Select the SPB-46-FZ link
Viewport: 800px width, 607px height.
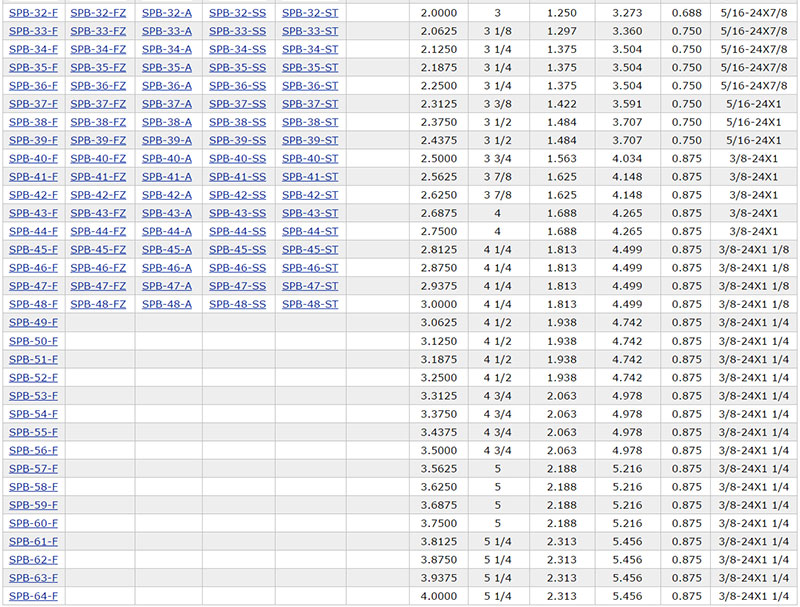98,268
